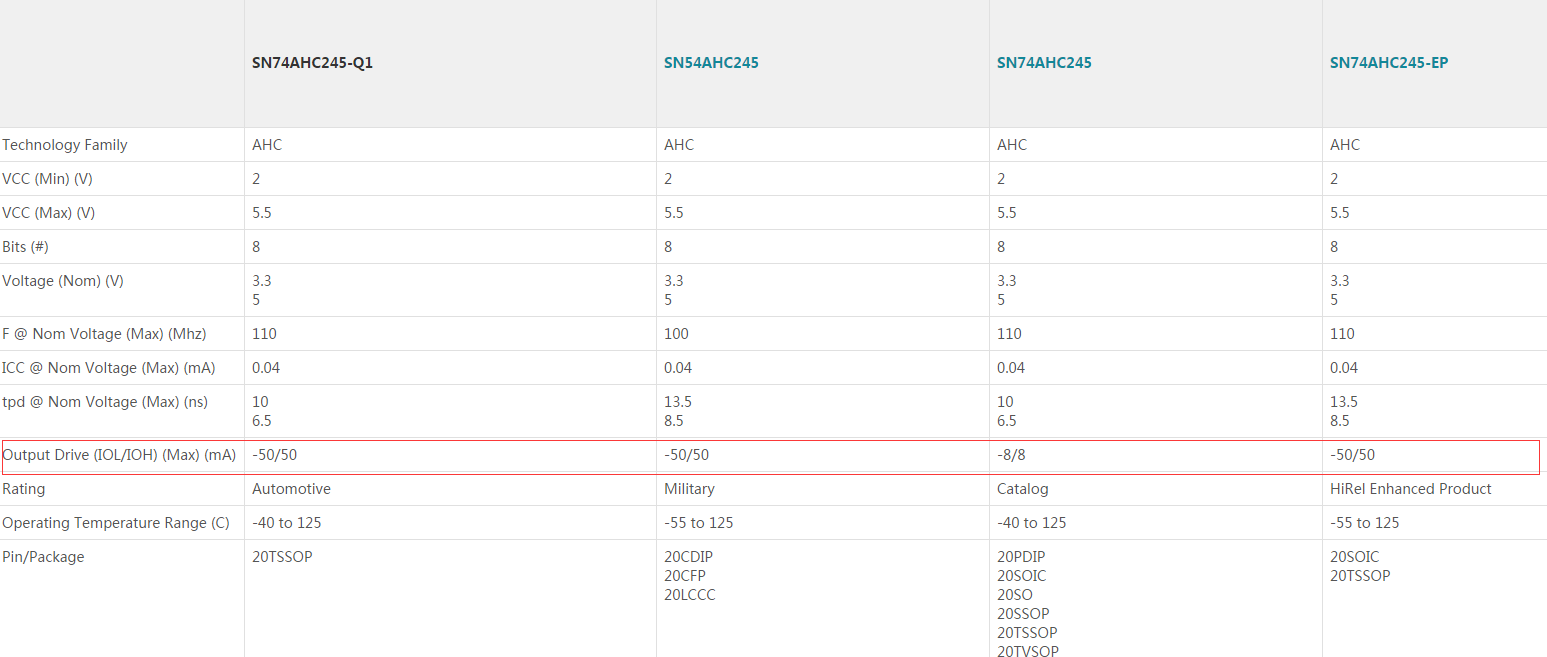
Task: Click the Automotive rating cell
Action: (291, 489)
